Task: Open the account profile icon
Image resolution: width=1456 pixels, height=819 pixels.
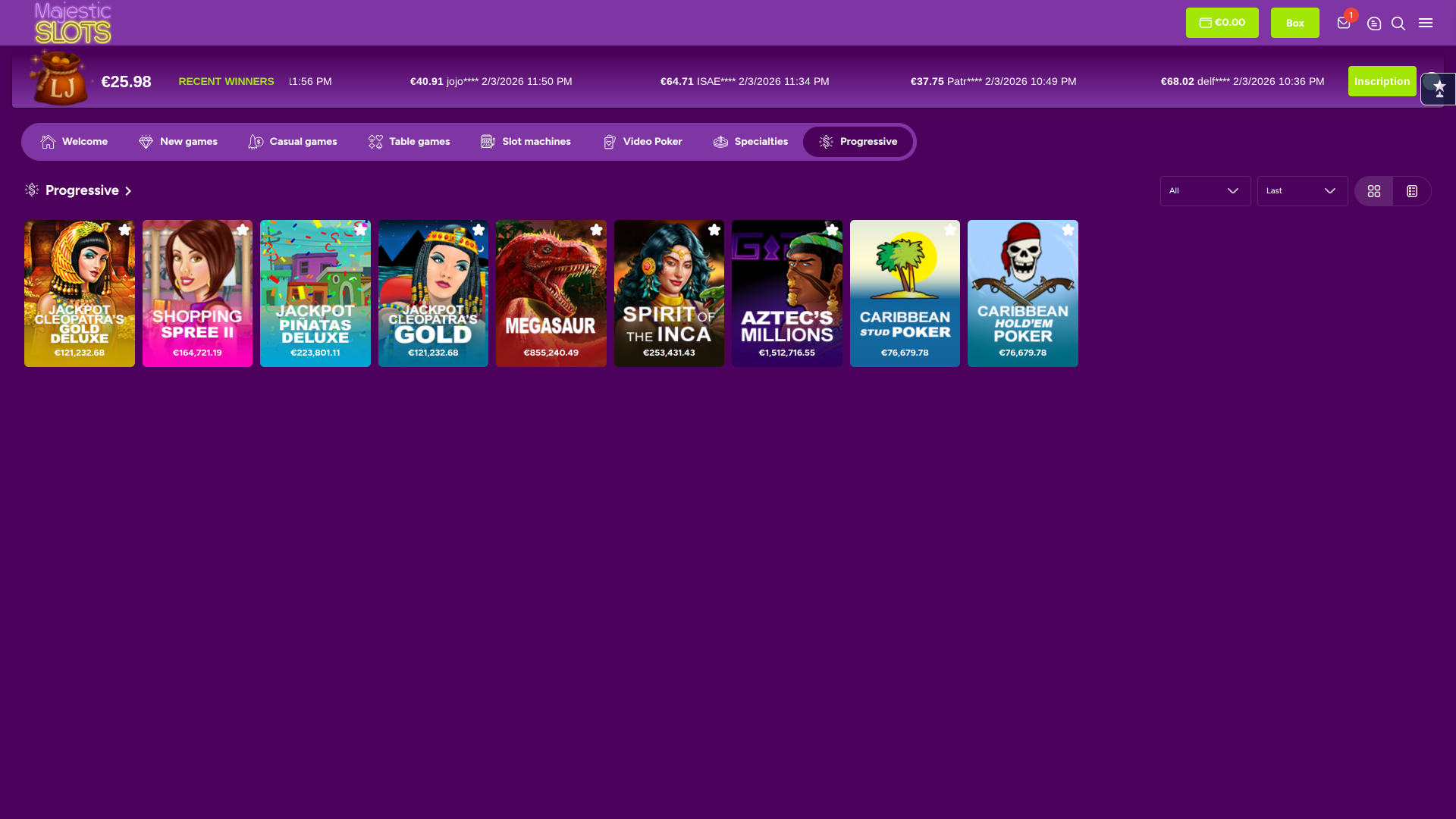Action: point(1374,24)
